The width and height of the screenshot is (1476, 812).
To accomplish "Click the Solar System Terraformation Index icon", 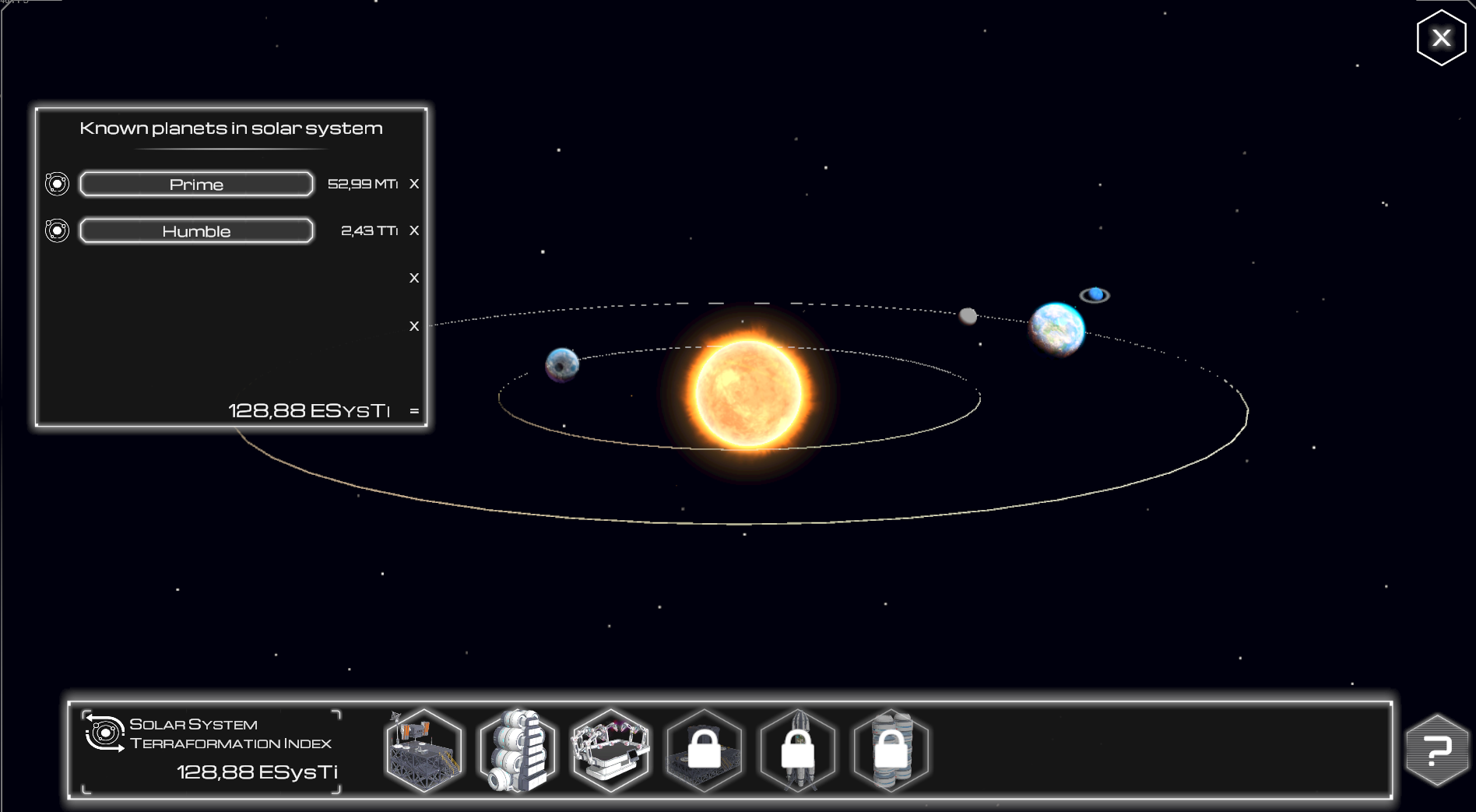I will coord(104,733).
